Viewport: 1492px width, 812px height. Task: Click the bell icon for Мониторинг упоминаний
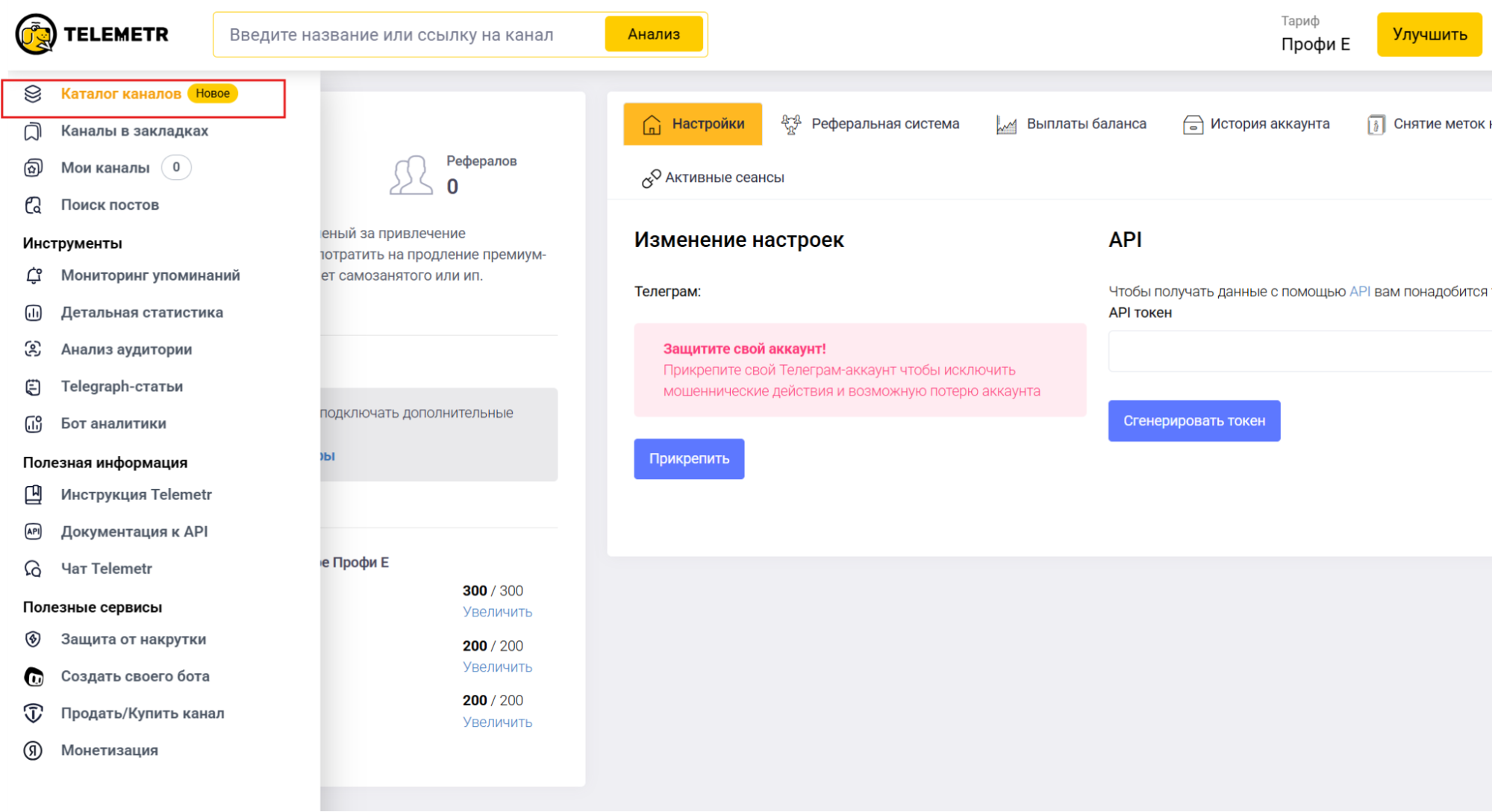coord(34,275)
